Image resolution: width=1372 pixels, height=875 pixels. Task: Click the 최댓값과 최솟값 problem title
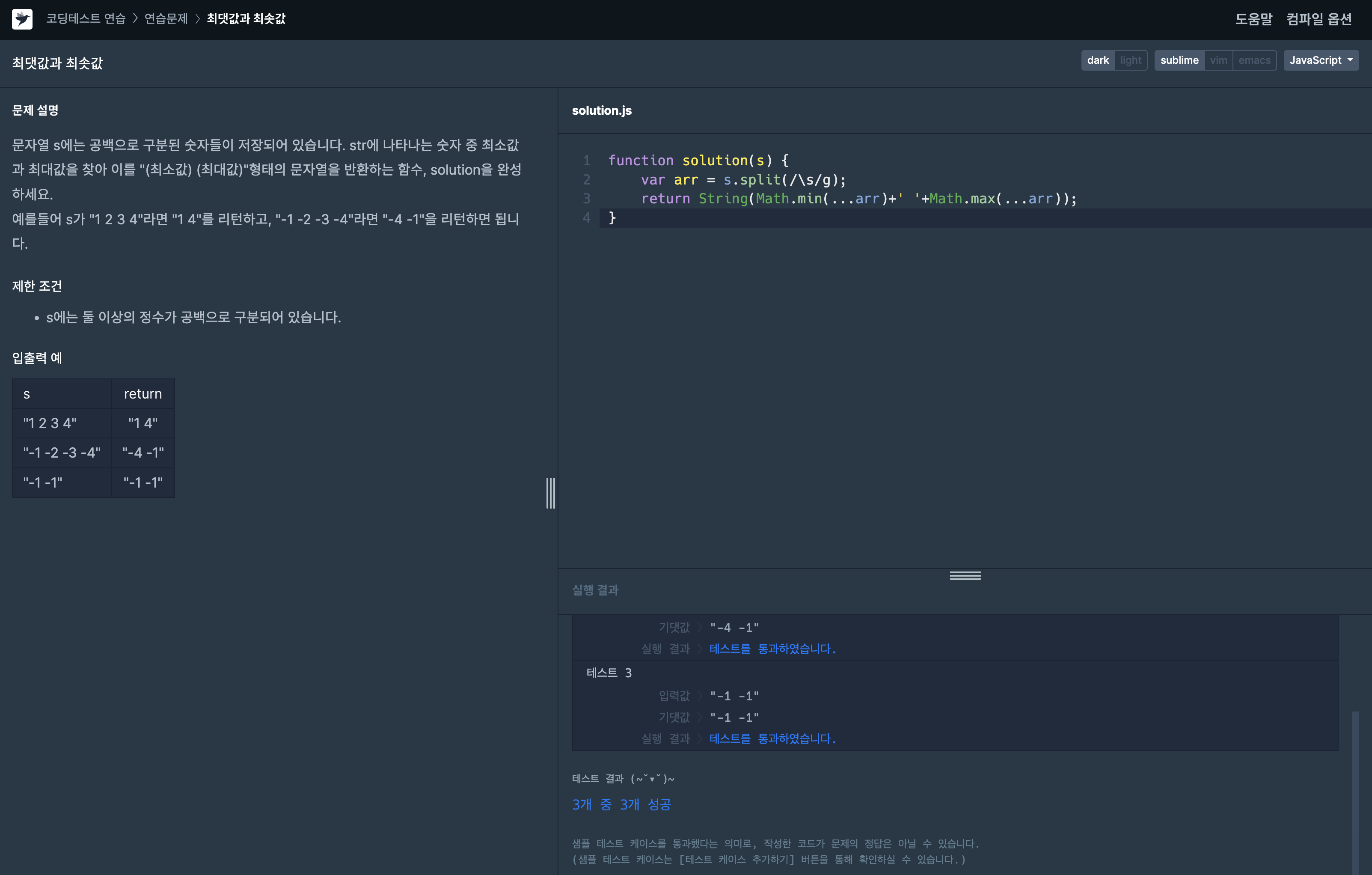57,63
